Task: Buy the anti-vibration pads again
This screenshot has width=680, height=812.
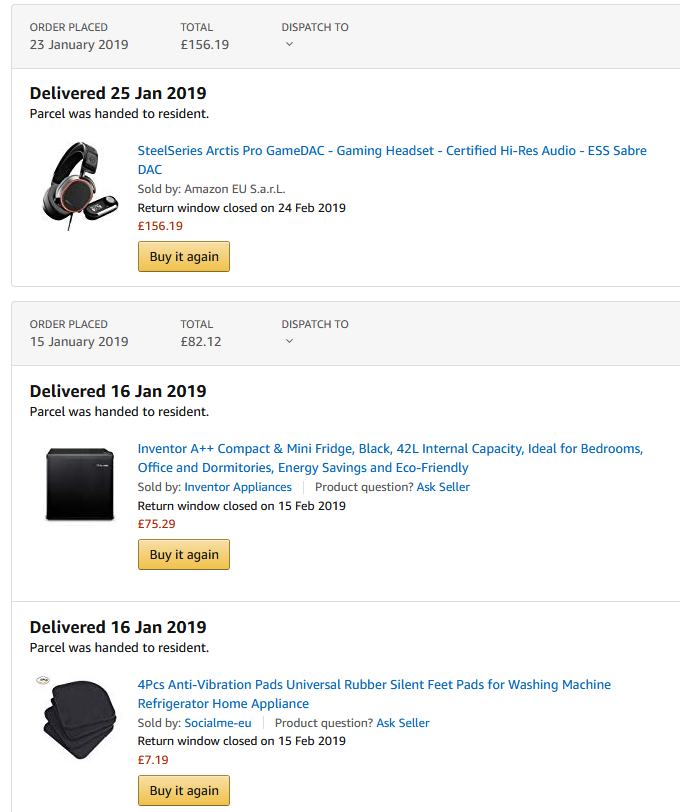Action: click(184, 791)
